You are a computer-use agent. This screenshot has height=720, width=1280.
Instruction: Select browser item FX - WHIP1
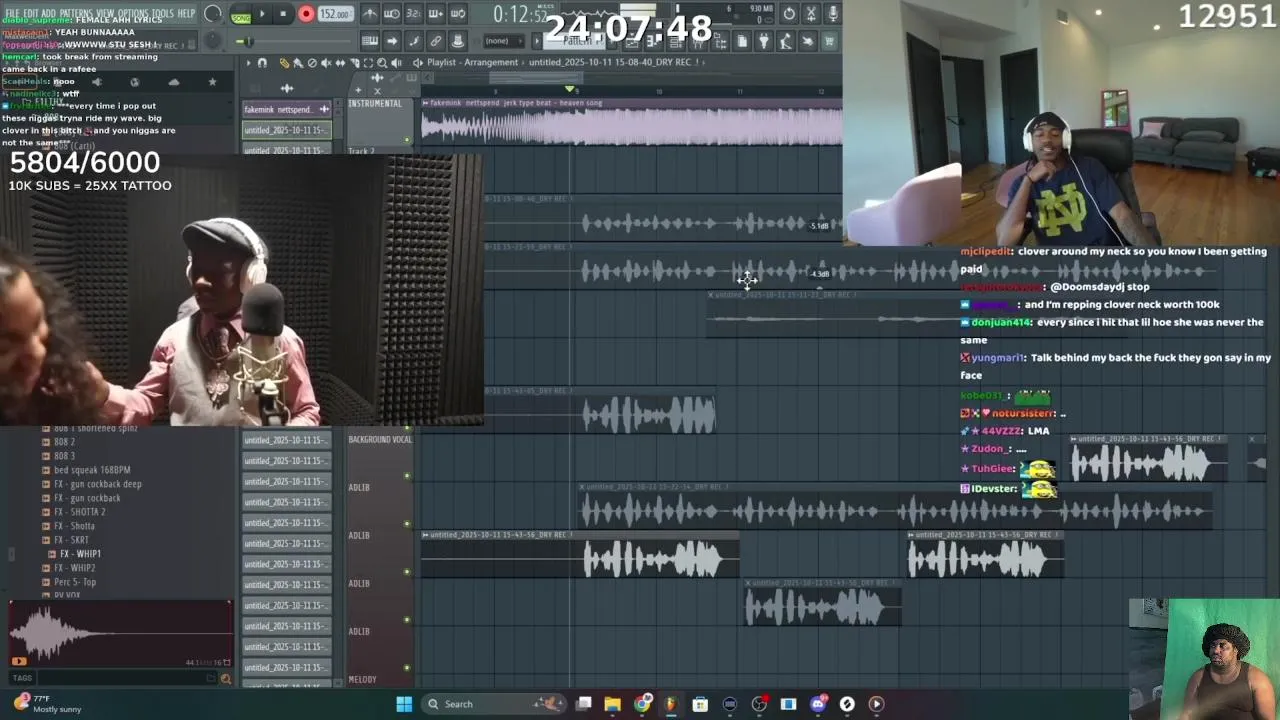(x=80, y=554)
